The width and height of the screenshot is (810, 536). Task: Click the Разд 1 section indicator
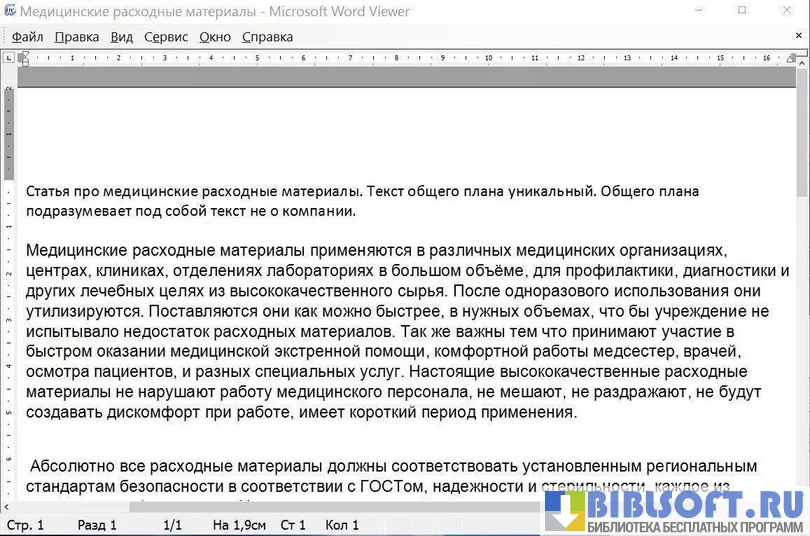pyautogui.click(x=97, y=525)
